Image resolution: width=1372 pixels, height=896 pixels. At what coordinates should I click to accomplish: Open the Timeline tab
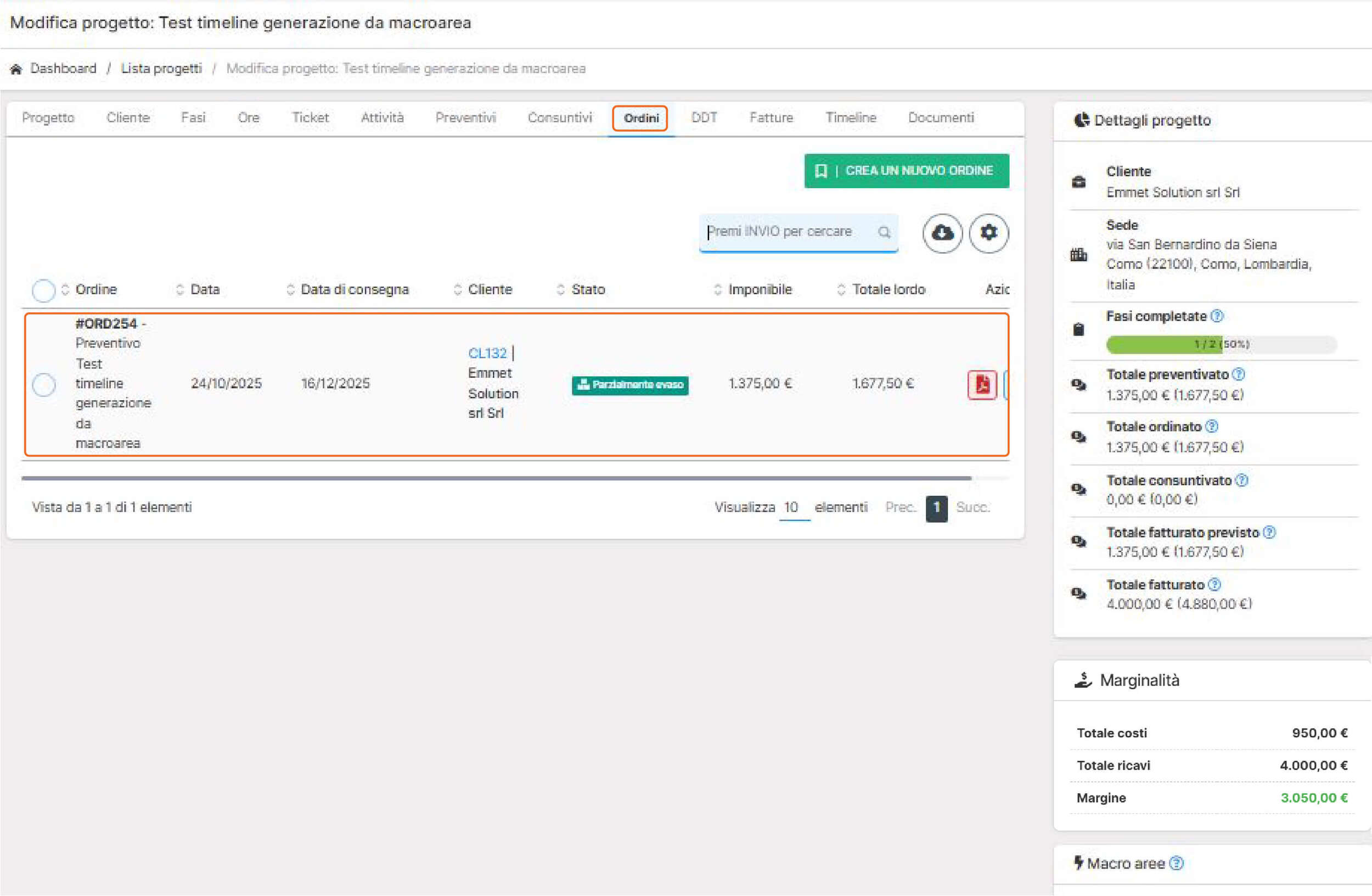click(850, 117)
